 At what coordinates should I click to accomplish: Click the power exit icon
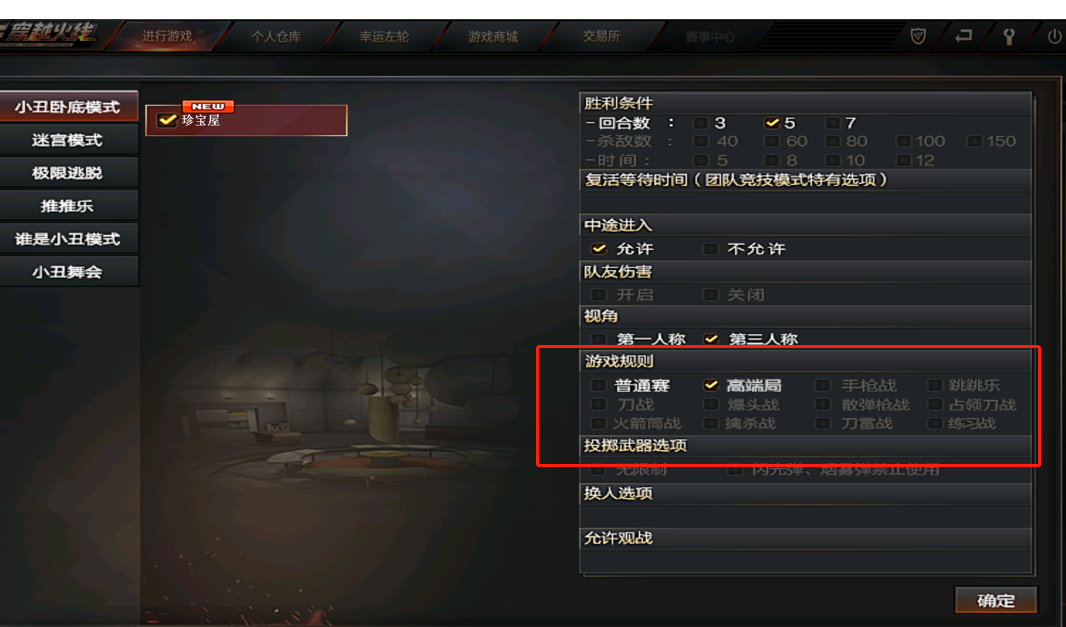[x=1054, y=36]
